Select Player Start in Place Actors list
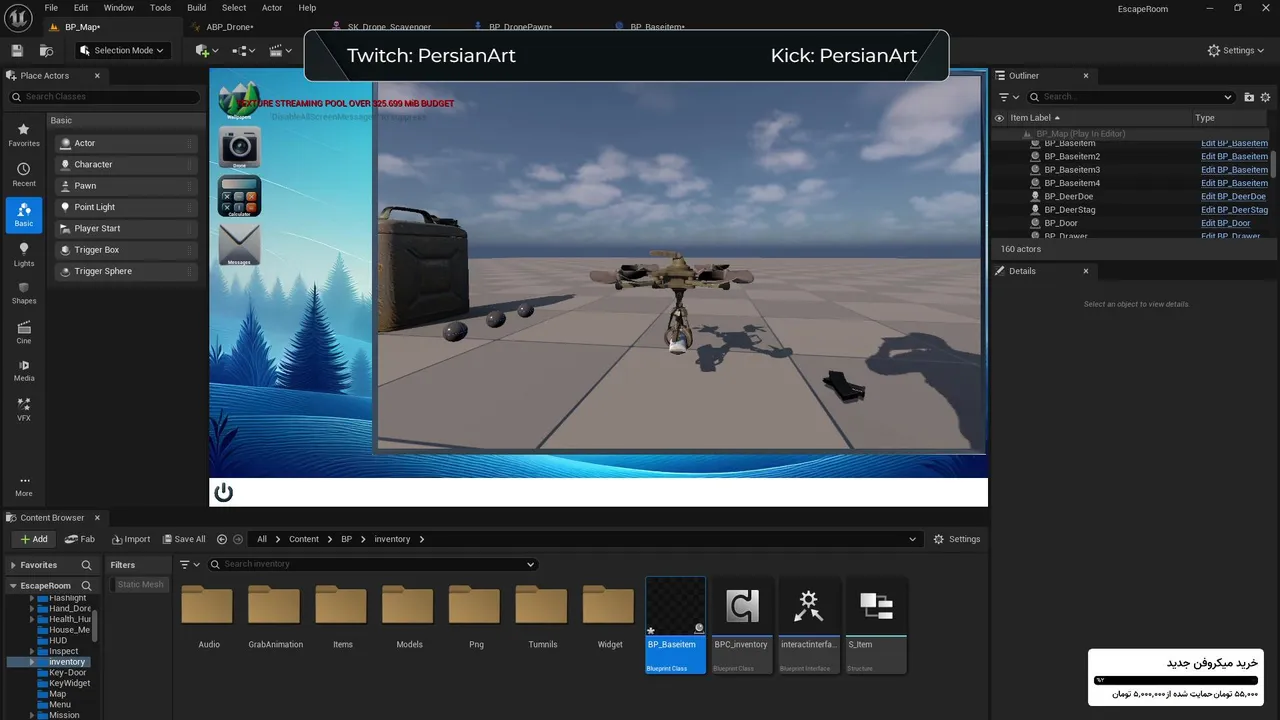 [x=126, y=228]
